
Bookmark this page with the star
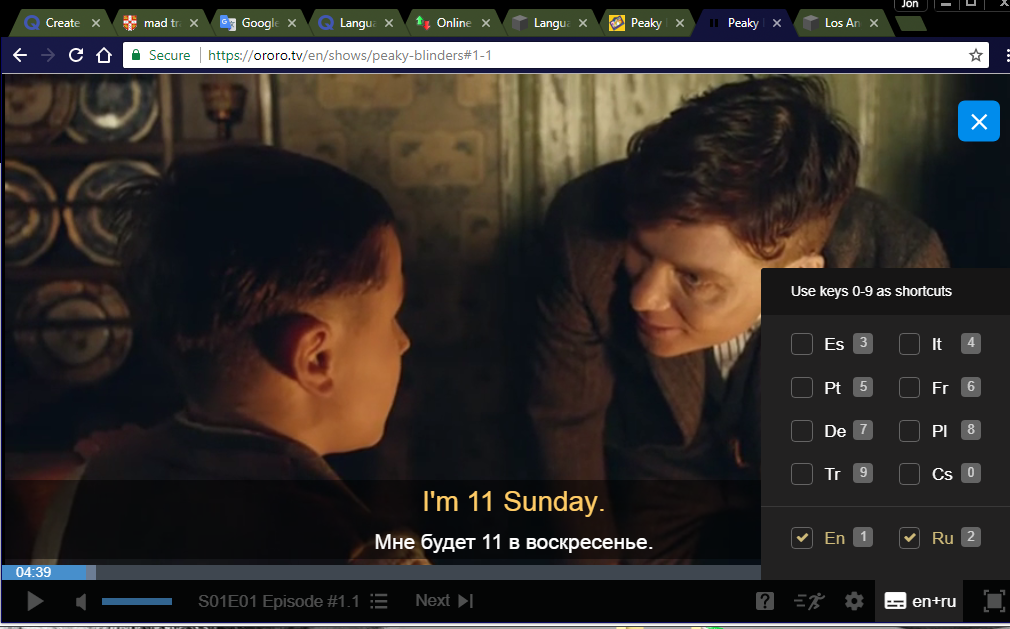click(976, 55)
